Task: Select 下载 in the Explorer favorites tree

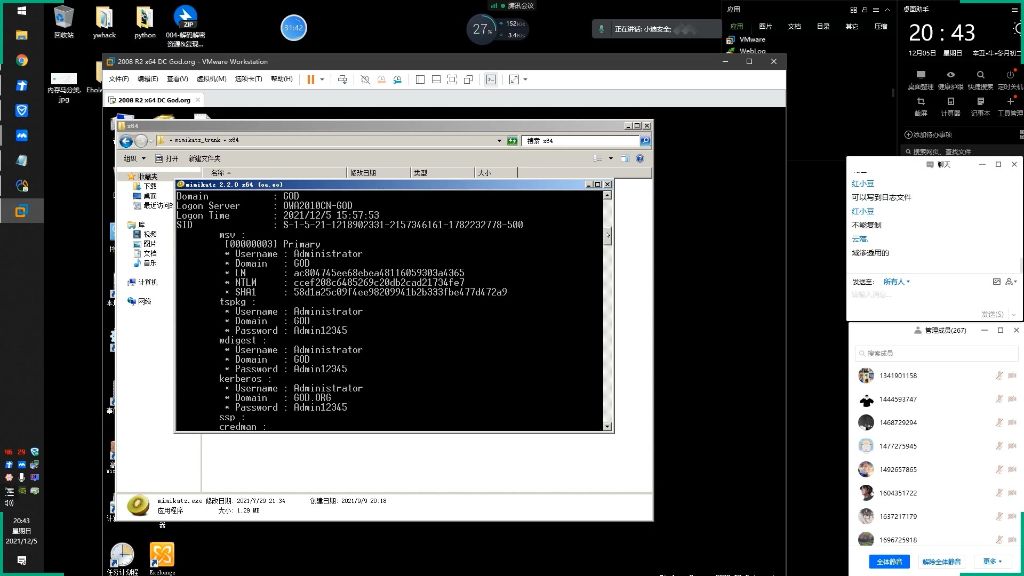Action: (144, 186)
